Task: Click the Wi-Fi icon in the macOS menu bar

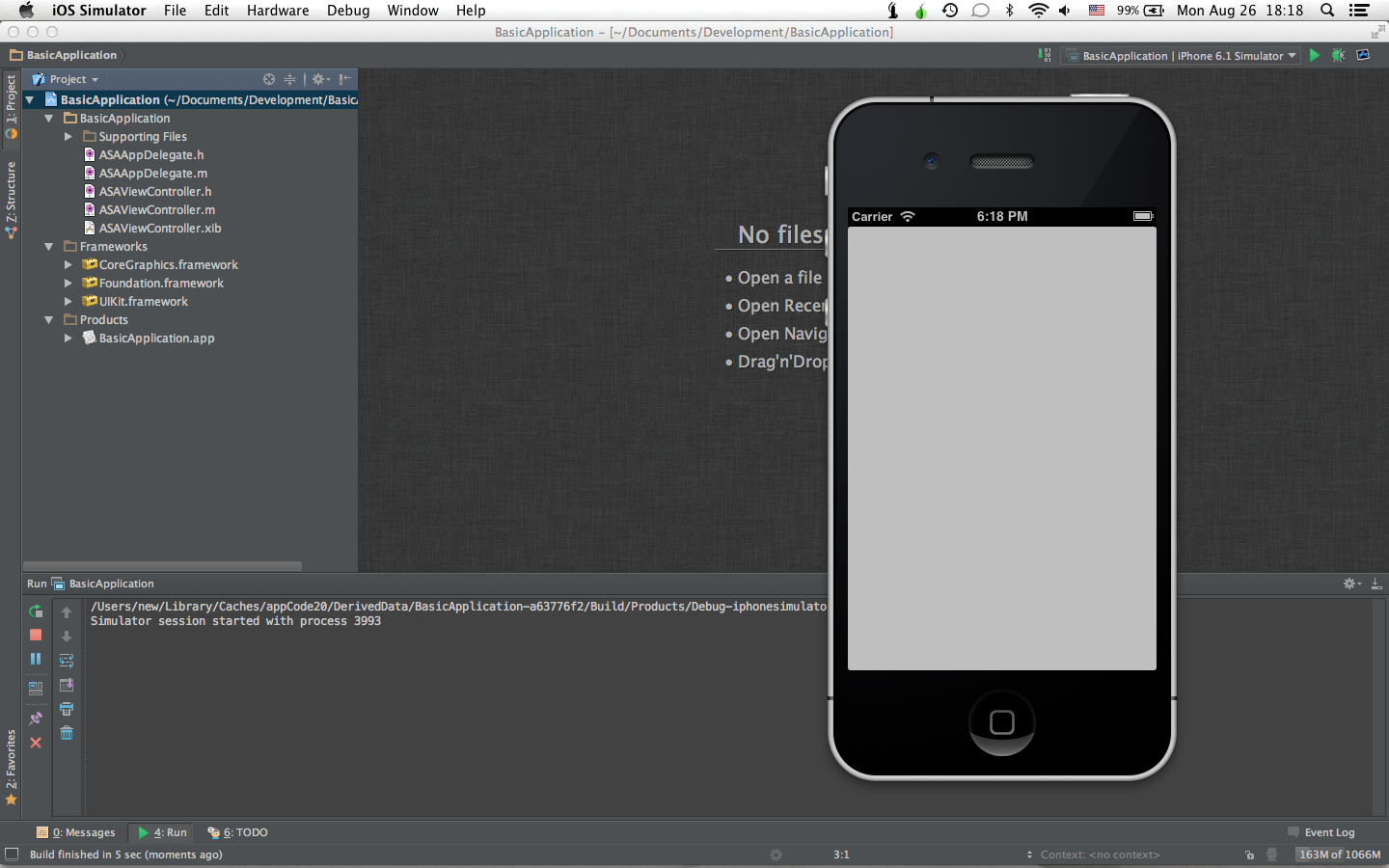Action: (x=1038, y=11)
